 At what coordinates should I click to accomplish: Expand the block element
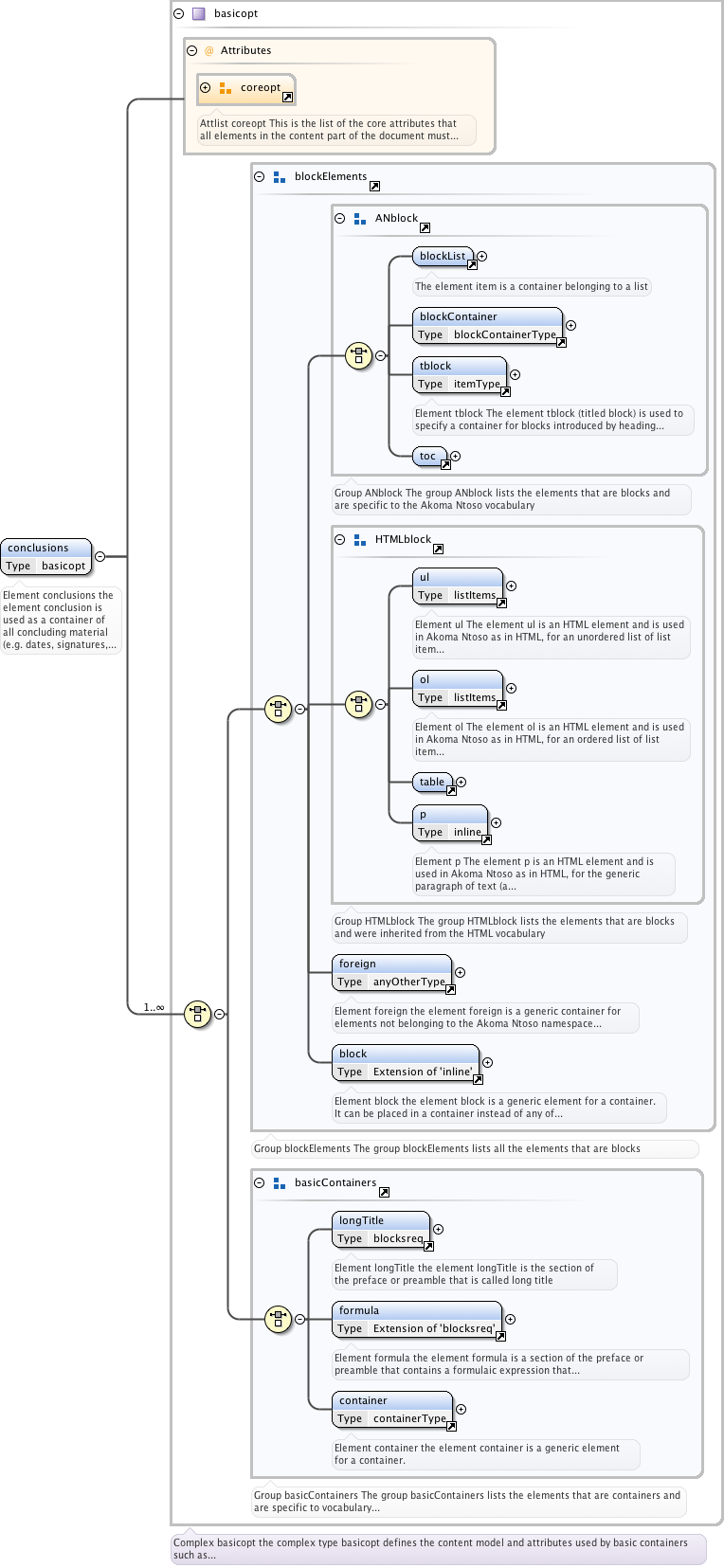[487, 1062]
